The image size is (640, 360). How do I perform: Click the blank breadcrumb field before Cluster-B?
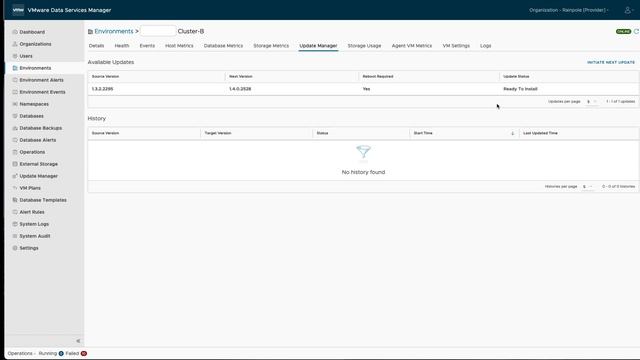pyautogui.click(x=158, y=31)
